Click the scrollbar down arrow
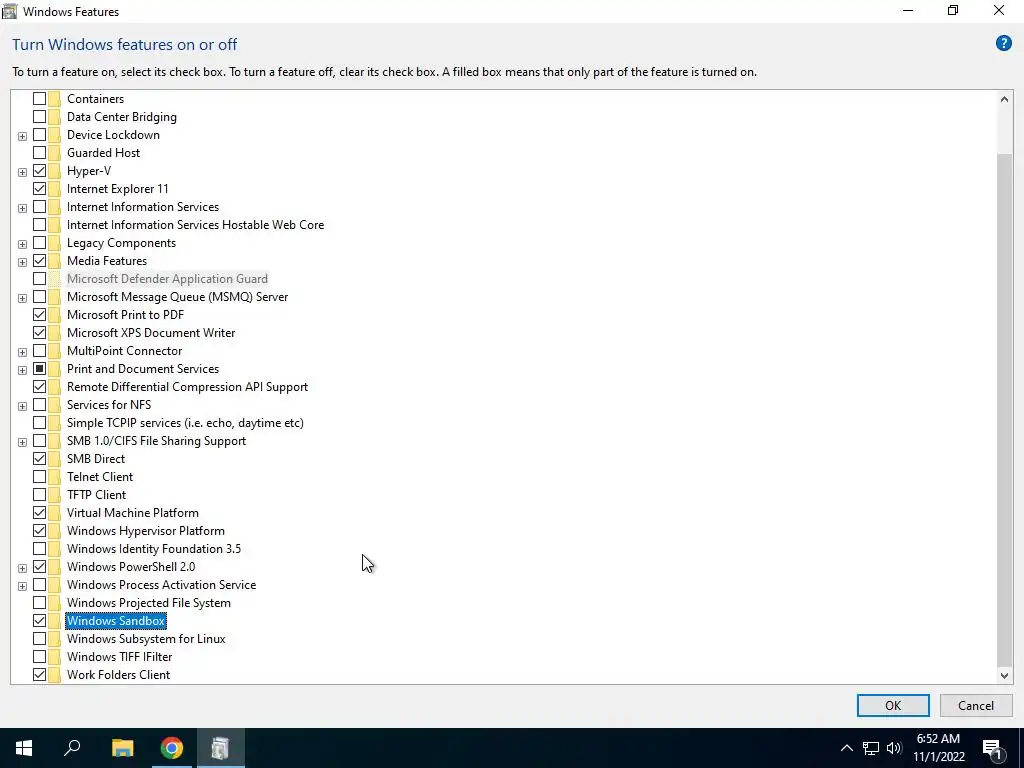This screenshot has height=768, width=1024. [1004, 676]
